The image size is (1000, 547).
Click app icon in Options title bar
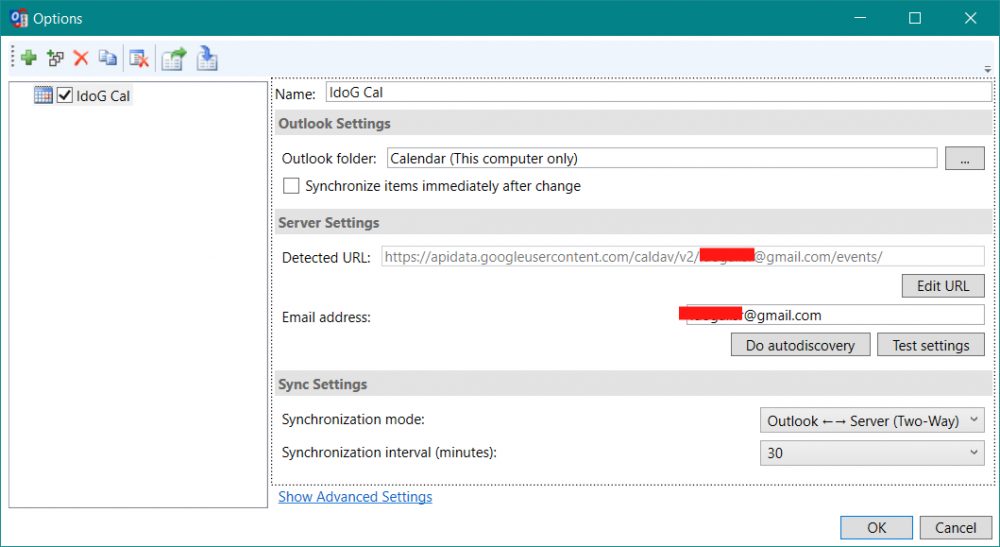pyautogui.click(x=19, y=18)
